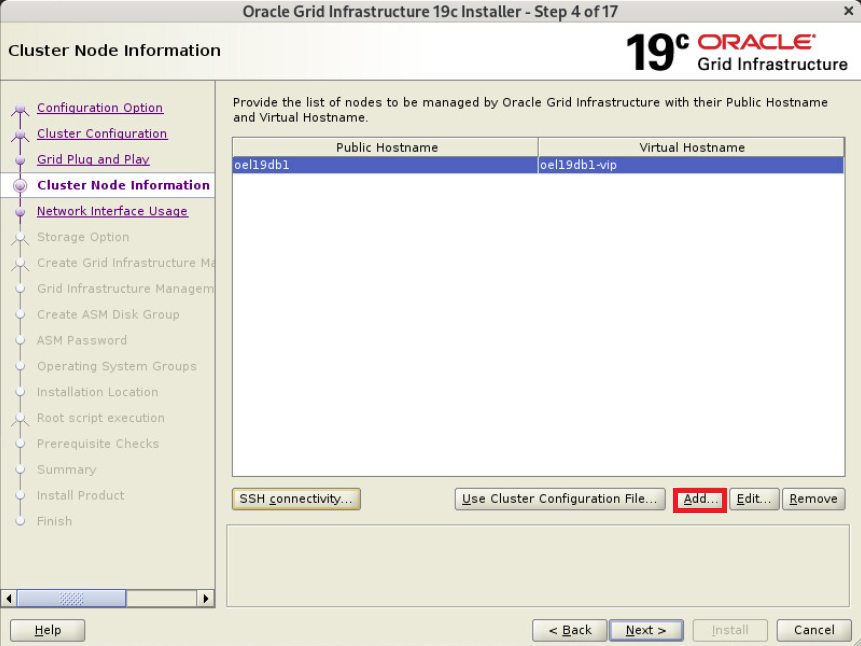
Task: Open the Configuration Option step link
Action: pyautogui.click(x=100, y=108)
